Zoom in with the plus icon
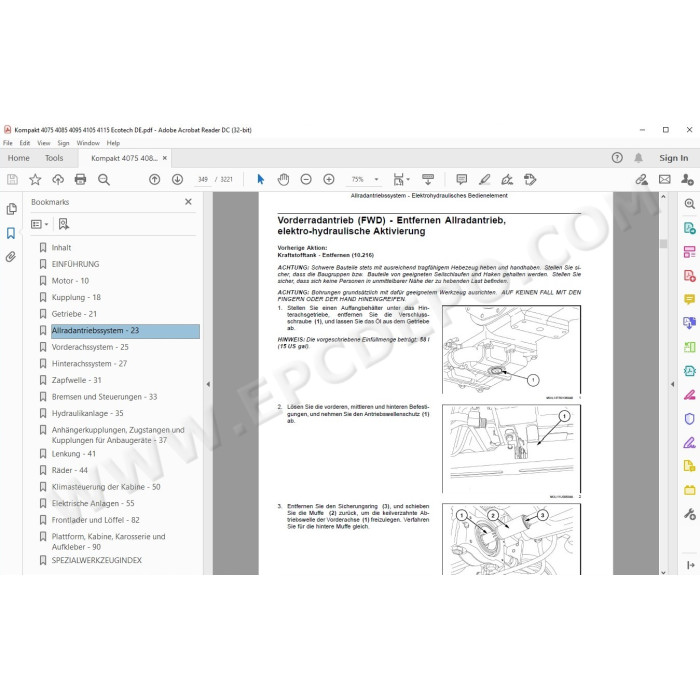Screen dimensions: 700x700 point(329,179)
